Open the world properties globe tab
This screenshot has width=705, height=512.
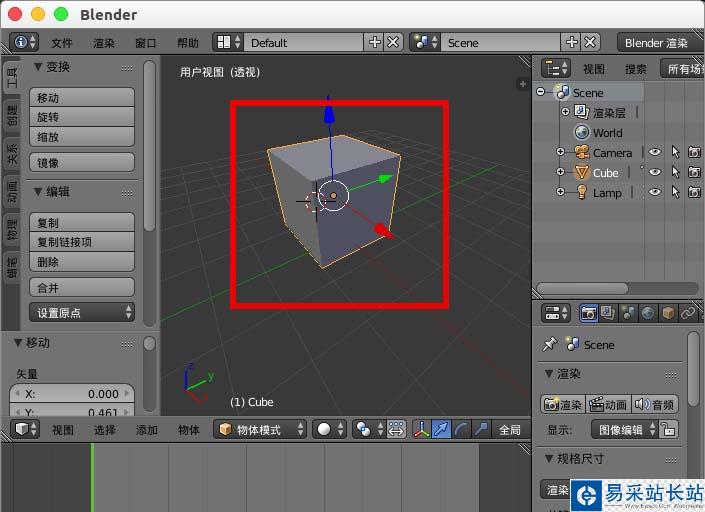[647, 313]
